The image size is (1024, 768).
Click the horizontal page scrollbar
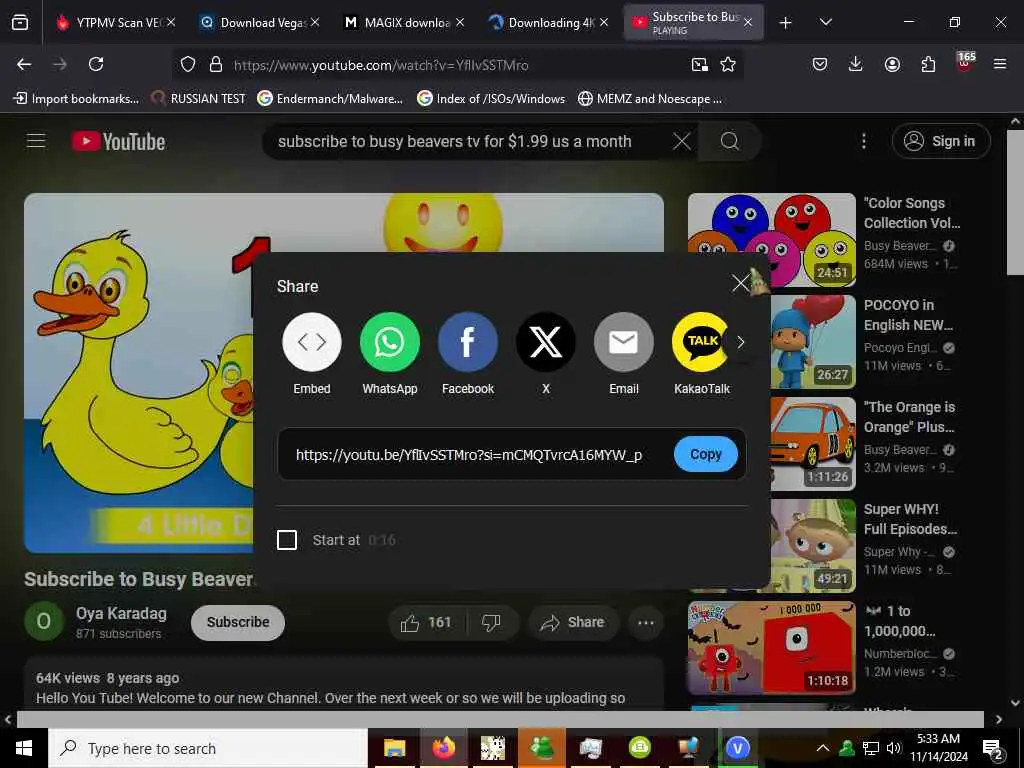coord(500,719)
